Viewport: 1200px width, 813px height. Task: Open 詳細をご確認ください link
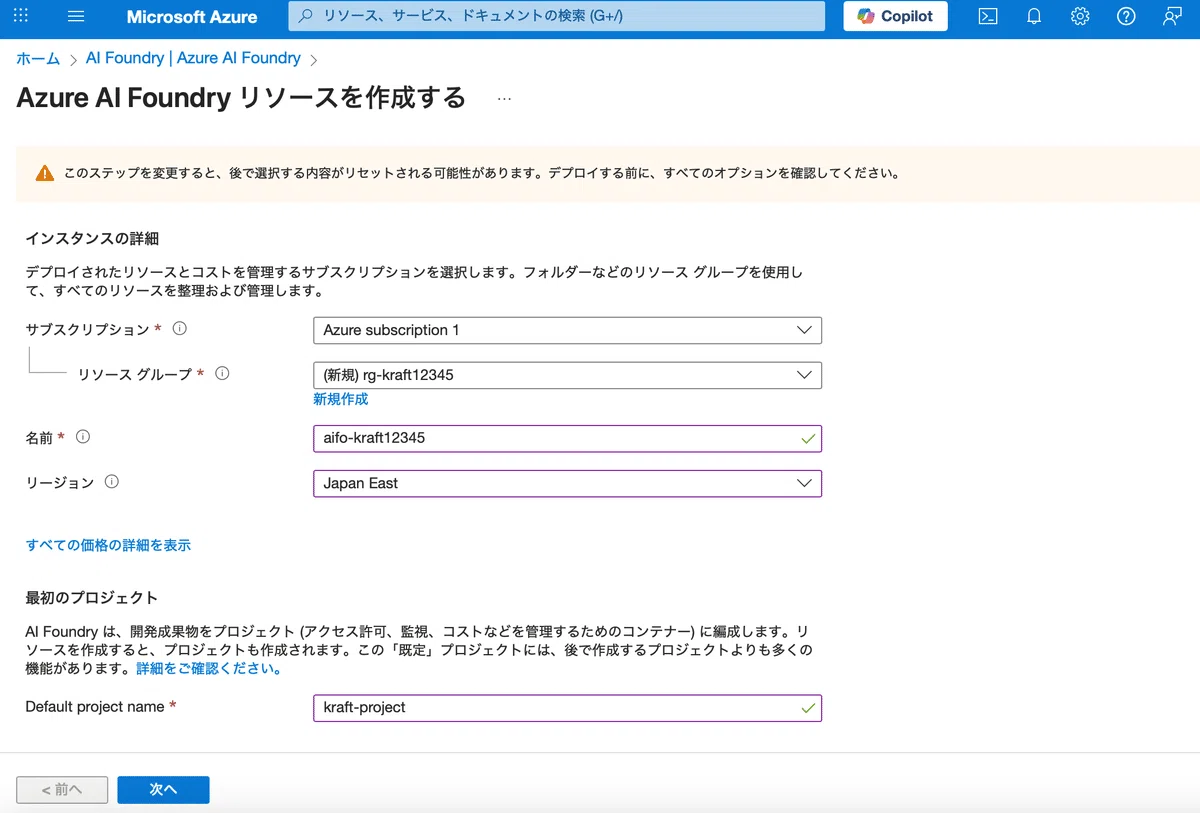208,668
